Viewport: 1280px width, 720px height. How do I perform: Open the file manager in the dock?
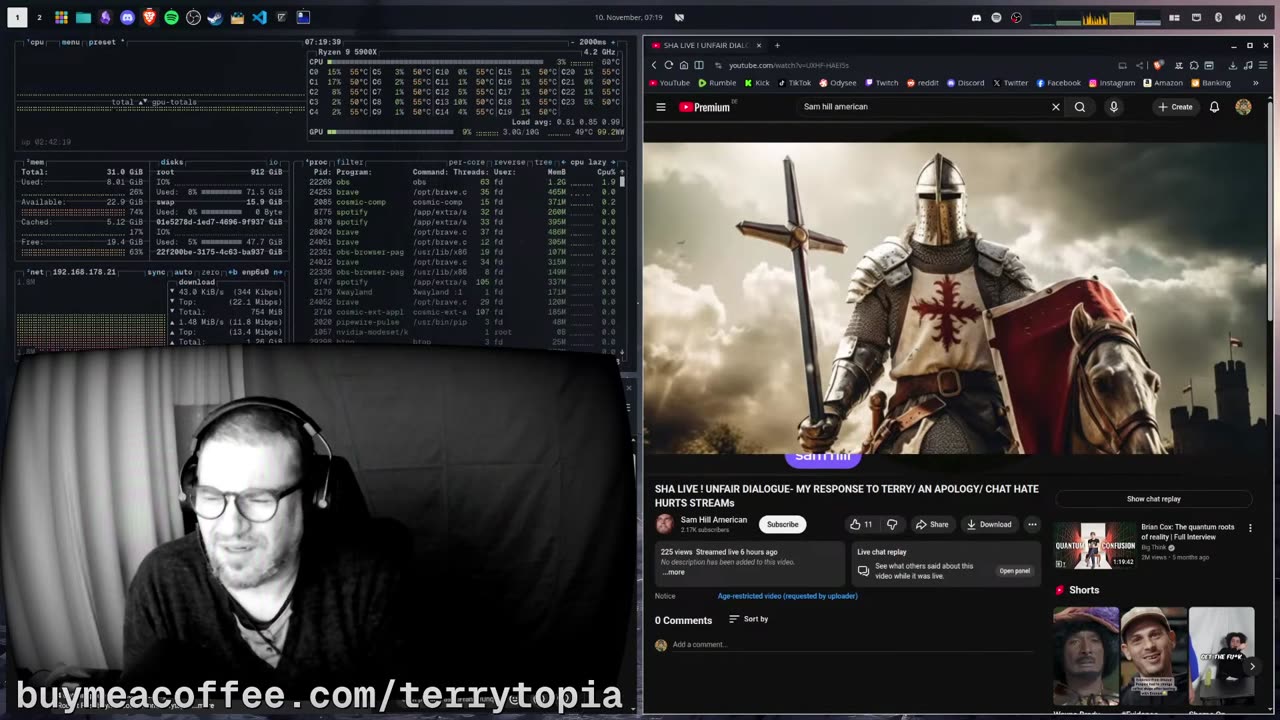click(x=83, y=17)
